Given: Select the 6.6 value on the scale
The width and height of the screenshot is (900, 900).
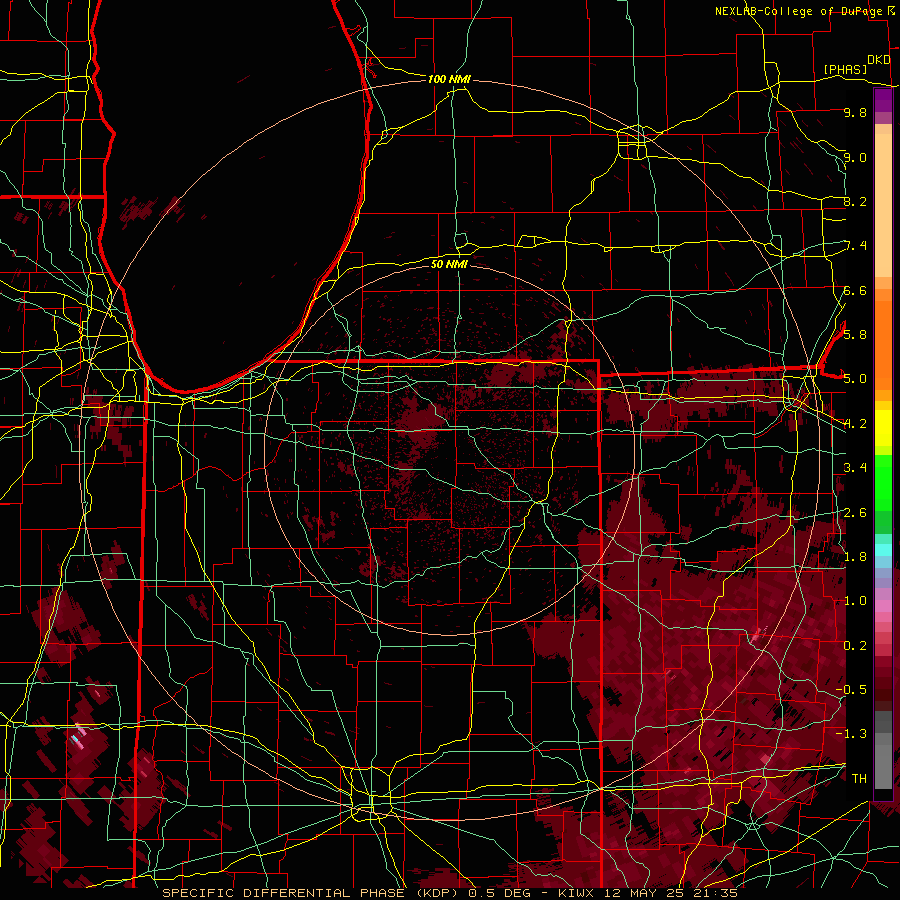Looking at the screenshot, I should (855, 290).
